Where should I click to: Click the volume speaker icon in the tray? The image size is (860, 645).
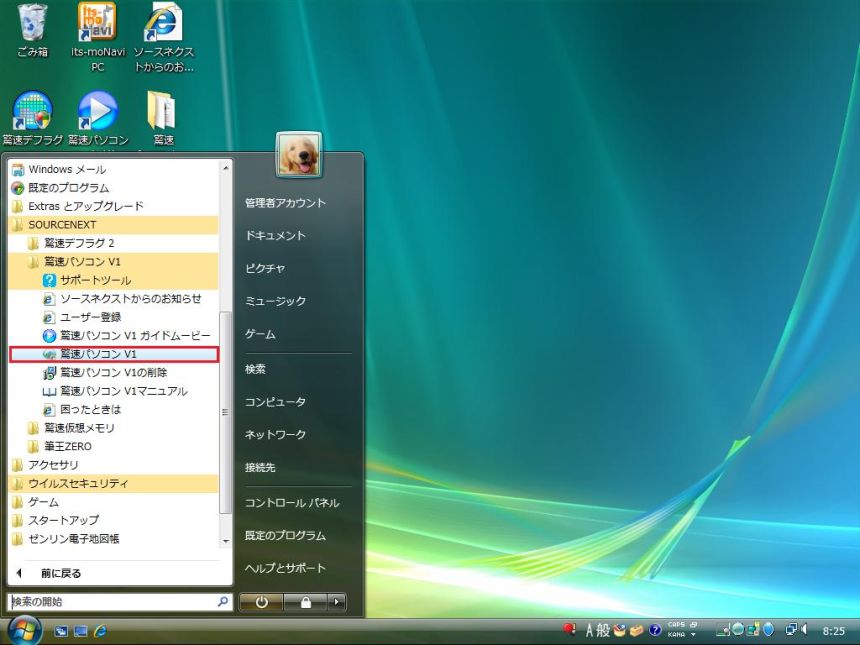pos(804,630)
